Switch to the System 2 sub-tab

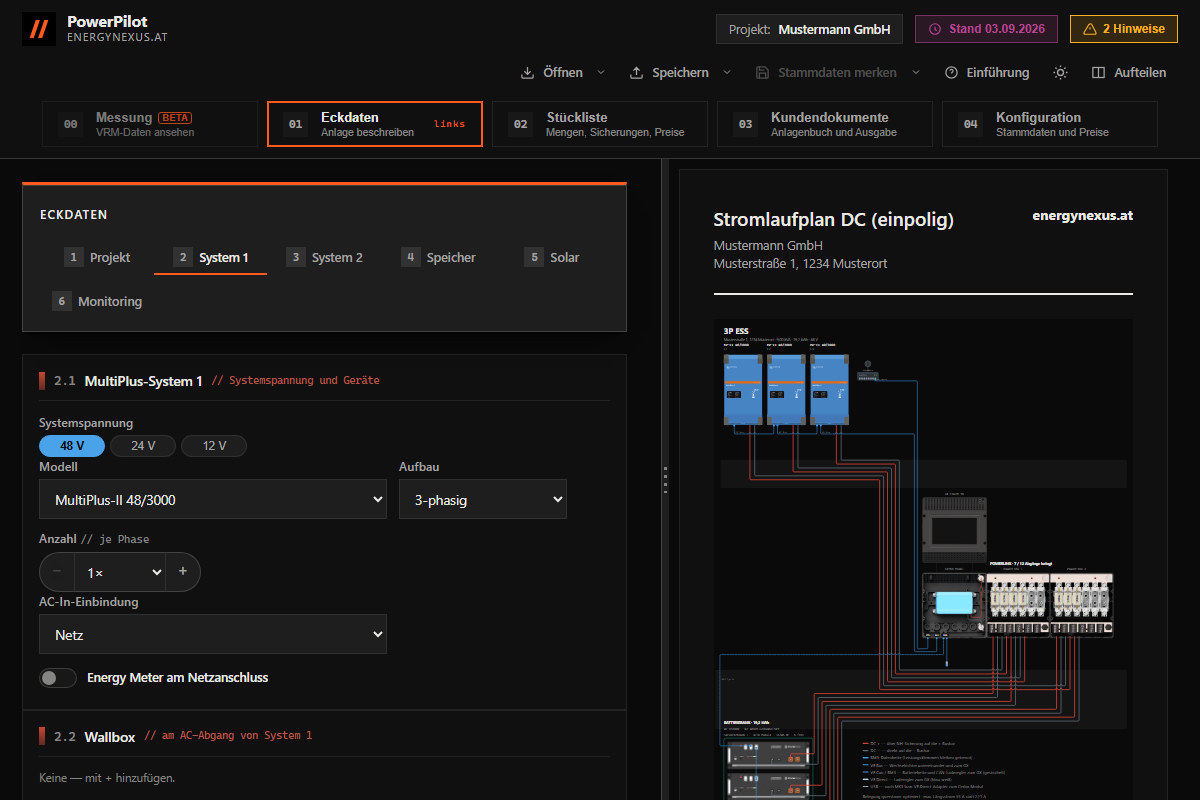point(324,257)
